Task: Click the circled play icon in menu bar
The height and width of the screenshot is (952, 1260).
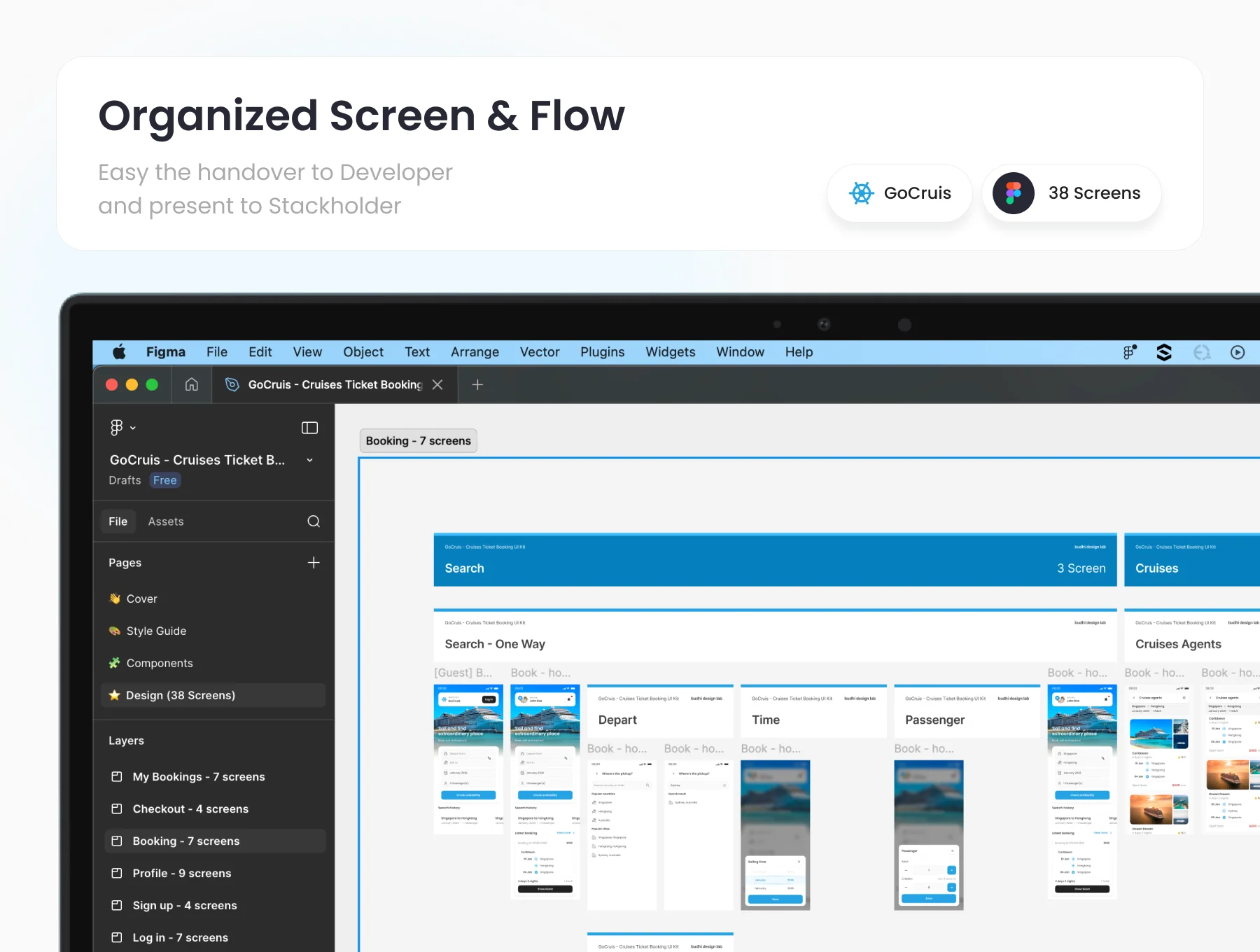Action: click(1238, 352)
